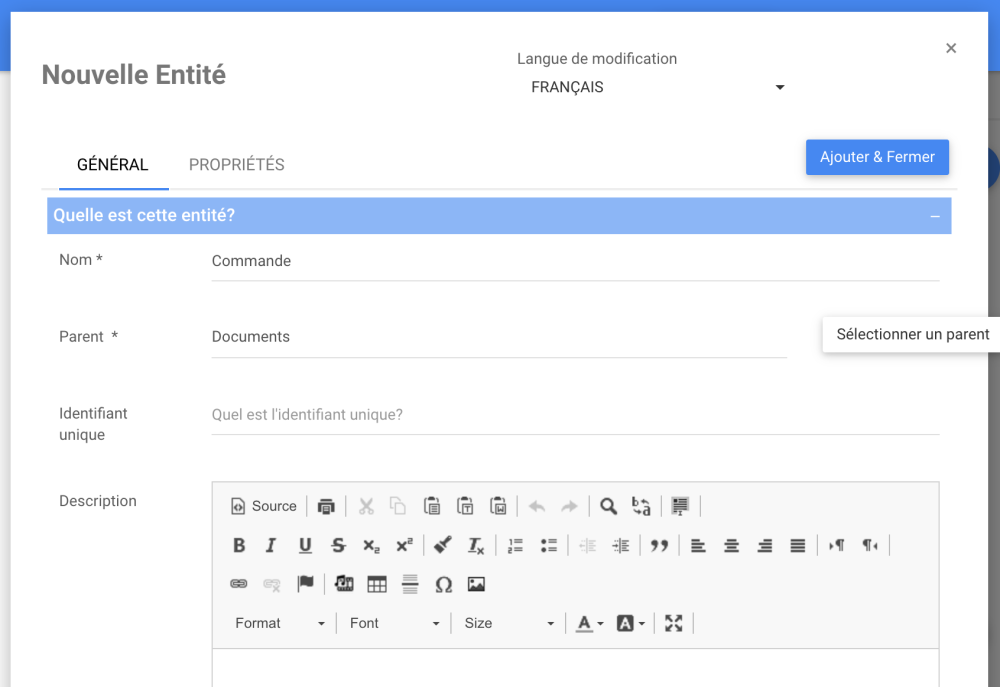Image resolution: width=1000 pixels, height=687 pixels.
Task: Maximize the editor with the fullscreen icon
Action: tap(674, 623)
